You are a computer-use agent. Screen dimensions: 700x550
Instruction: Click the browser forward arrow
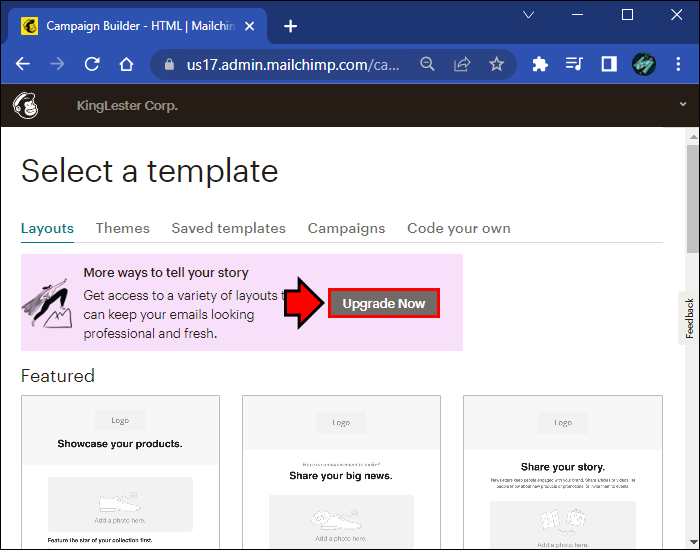pyautogui.click(x=57, y=64)
